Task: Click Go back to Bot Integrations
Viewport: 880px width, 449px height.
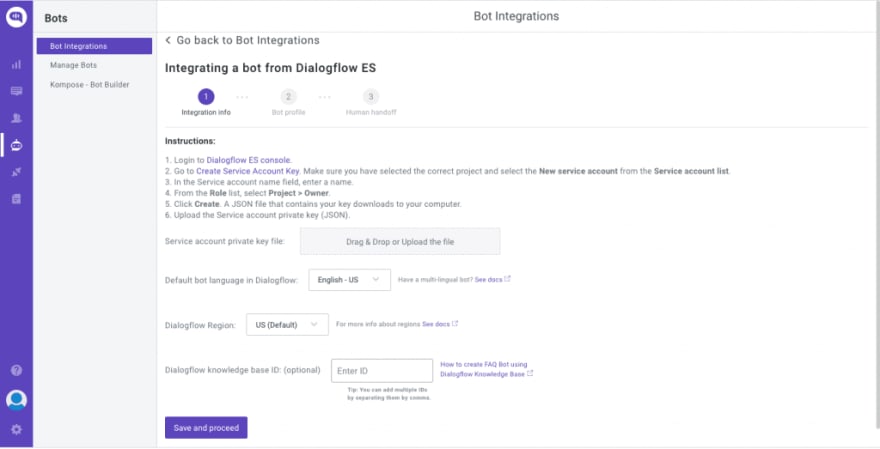Action: coord(248,40)
